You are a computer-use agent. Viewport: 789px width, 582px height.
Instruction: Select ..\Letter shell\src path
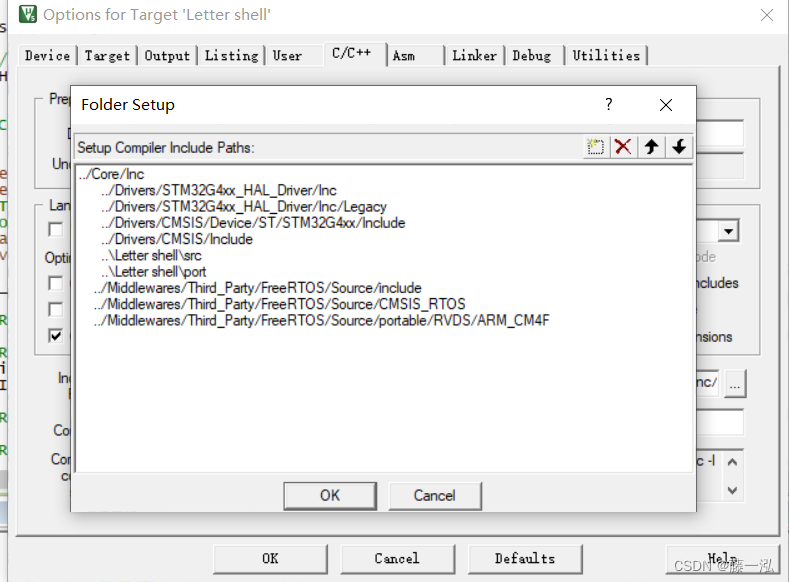pos(151,255)
